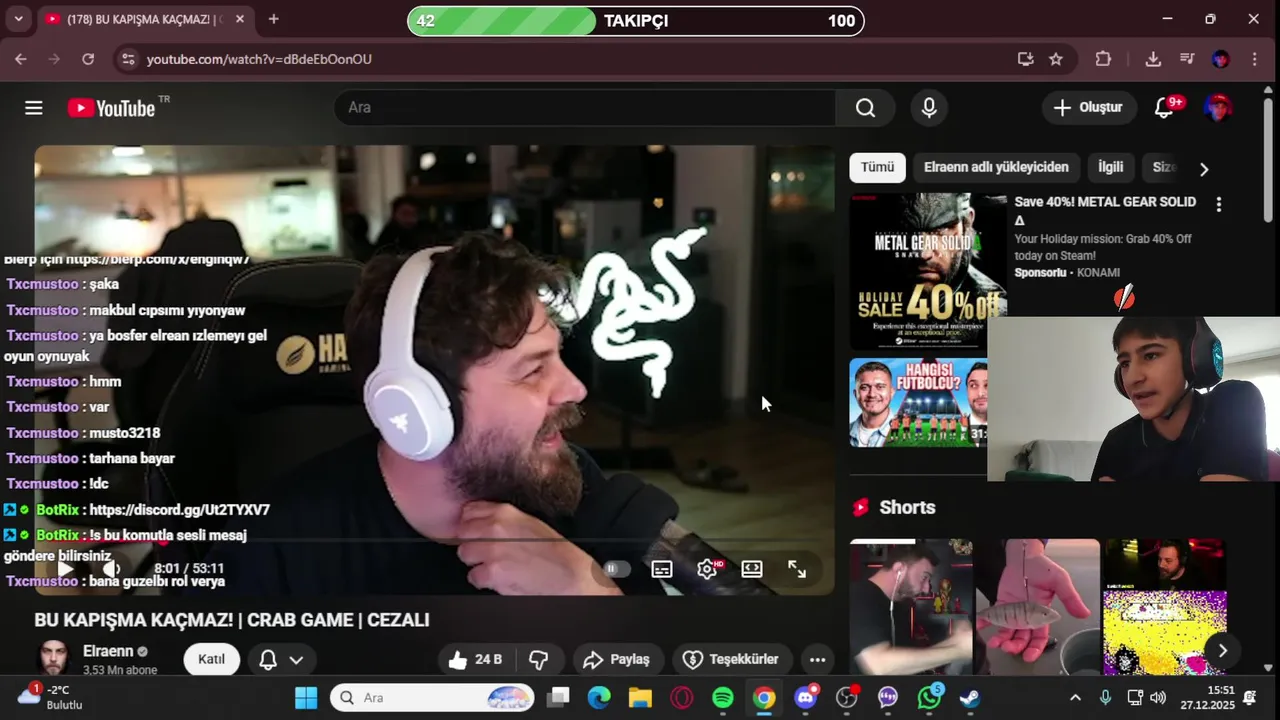View site information icon in address bar

click(x=127, y=59)
